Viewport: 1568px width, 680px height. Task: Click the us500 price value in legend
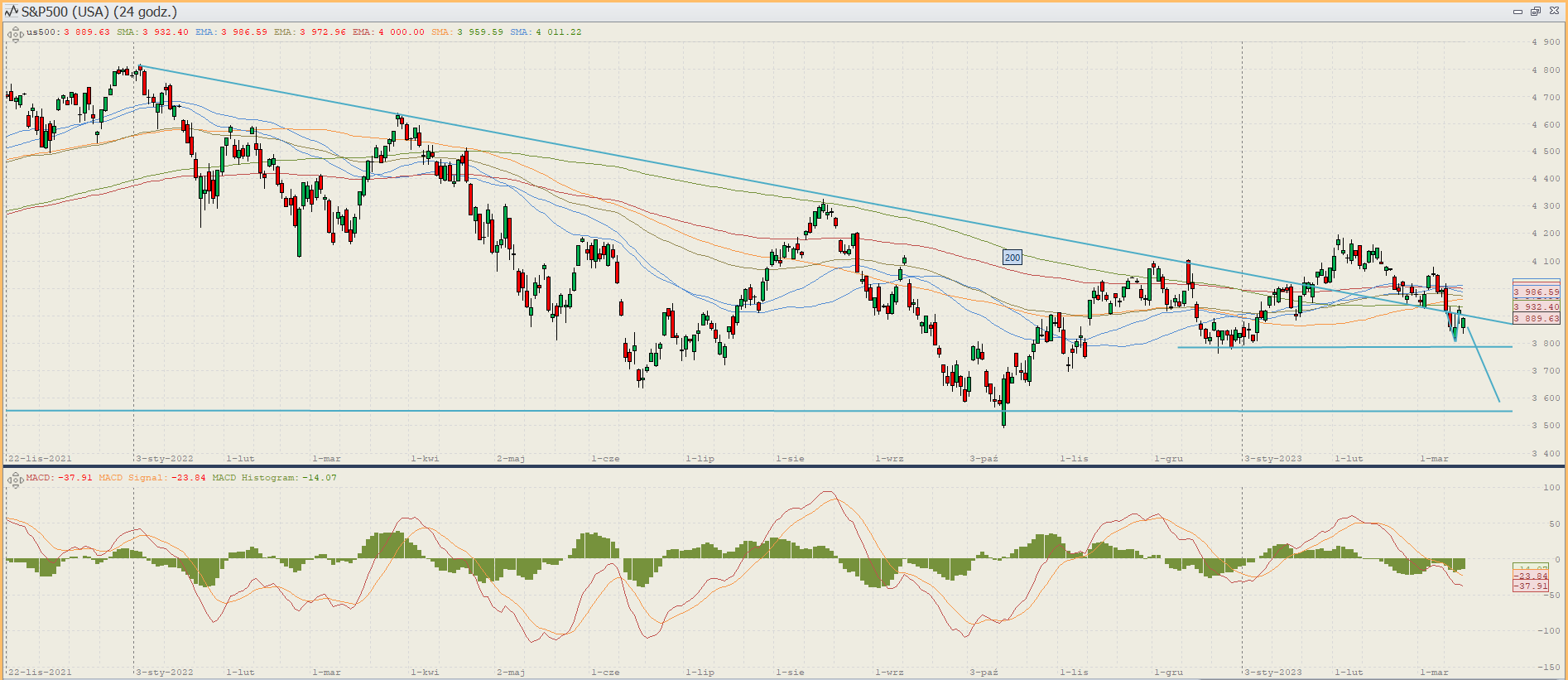click(x=86, y=32)
